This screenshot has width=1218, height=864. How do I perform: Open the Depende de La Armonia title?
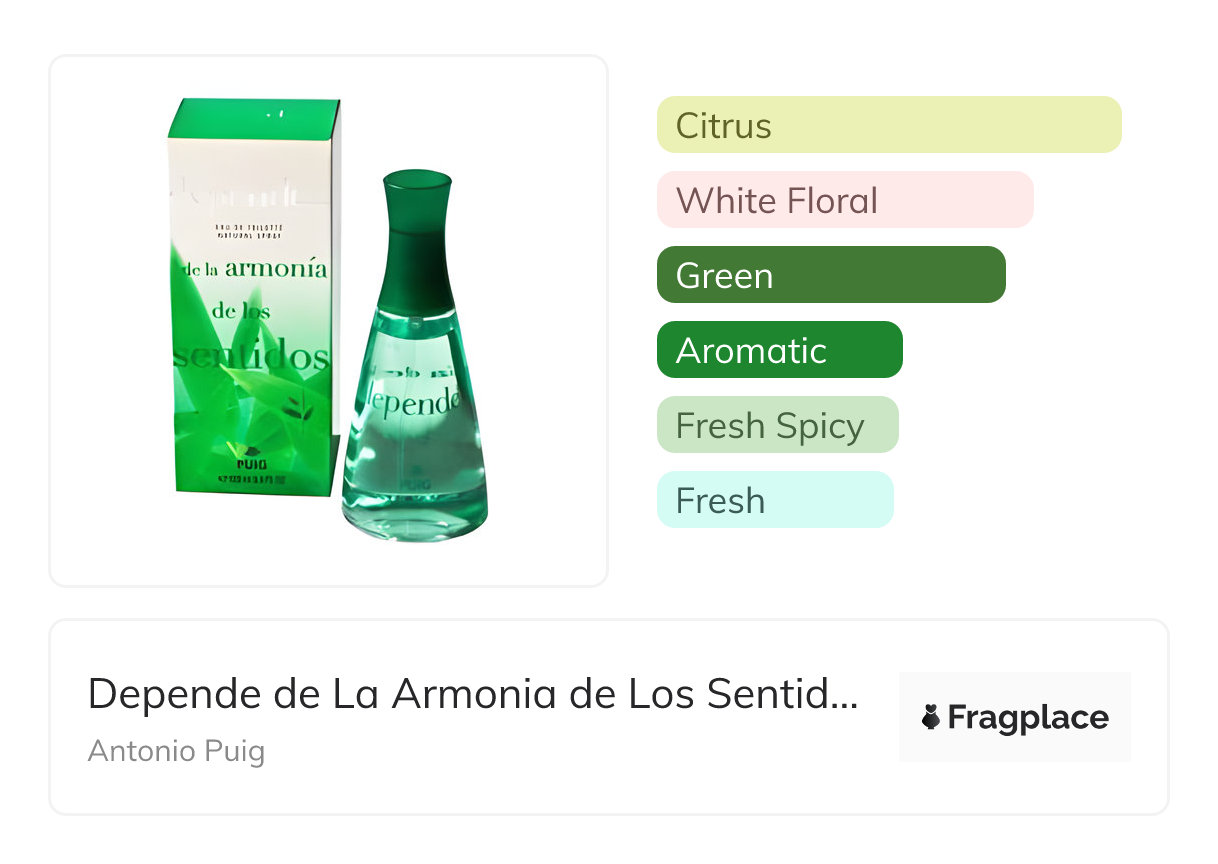[x=472, y=693]
